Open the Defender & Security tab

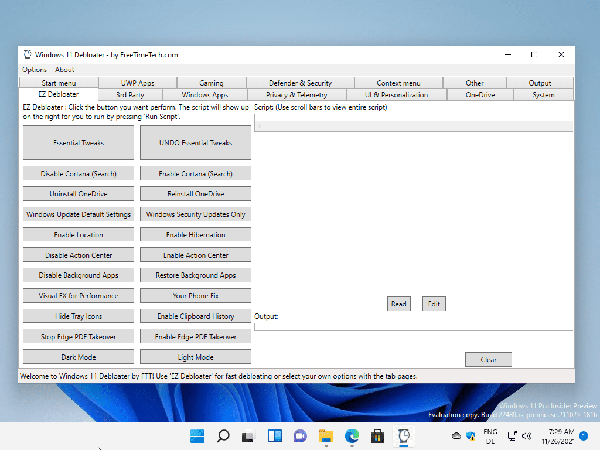coord(300,83)
